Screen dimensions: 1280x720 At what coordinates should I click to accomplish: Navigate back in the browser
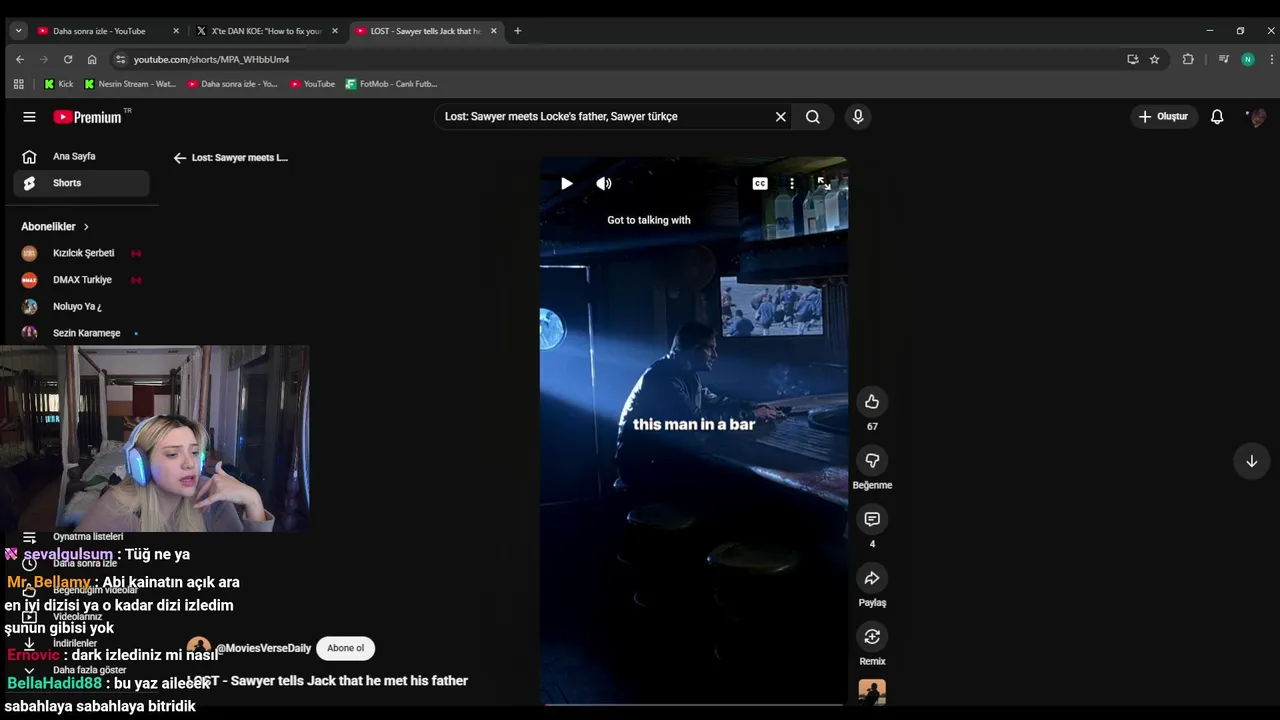19,59
